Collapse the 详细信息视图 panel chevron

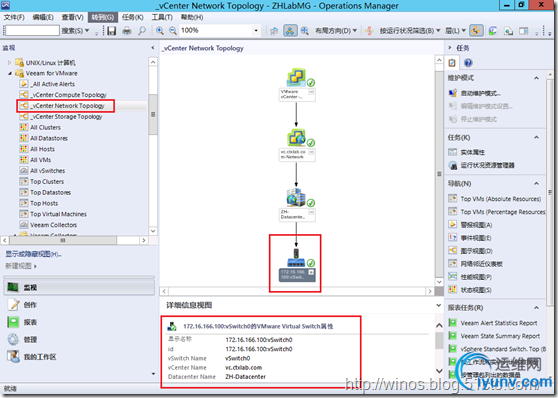tap(439, 305)
